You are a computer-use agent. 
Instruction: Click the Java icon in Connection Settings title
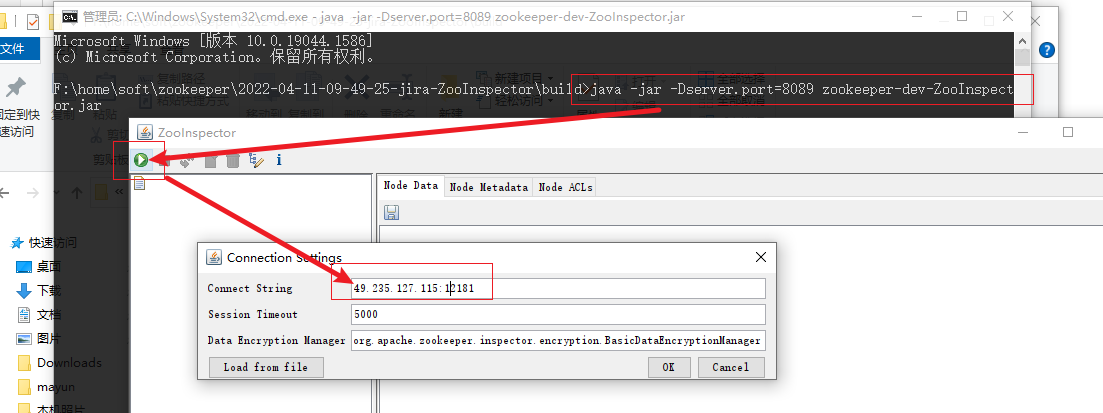click(214, 258)
